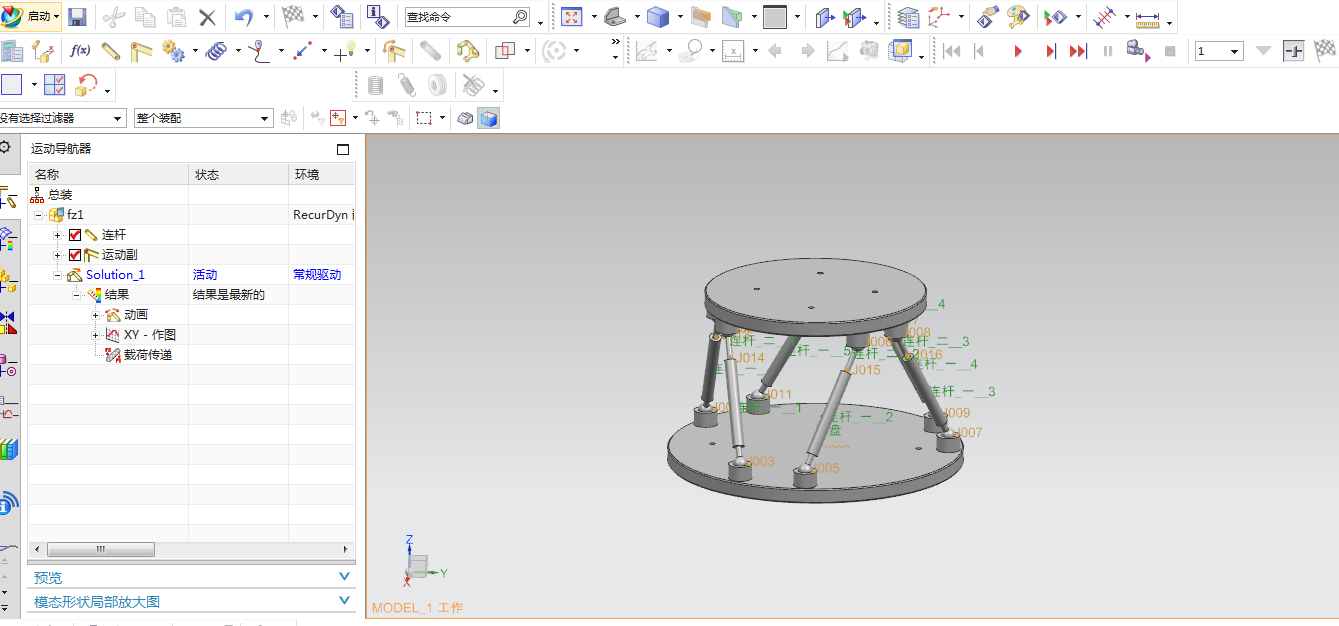Select the 载荷传递 tree item

tap(147, 355)
